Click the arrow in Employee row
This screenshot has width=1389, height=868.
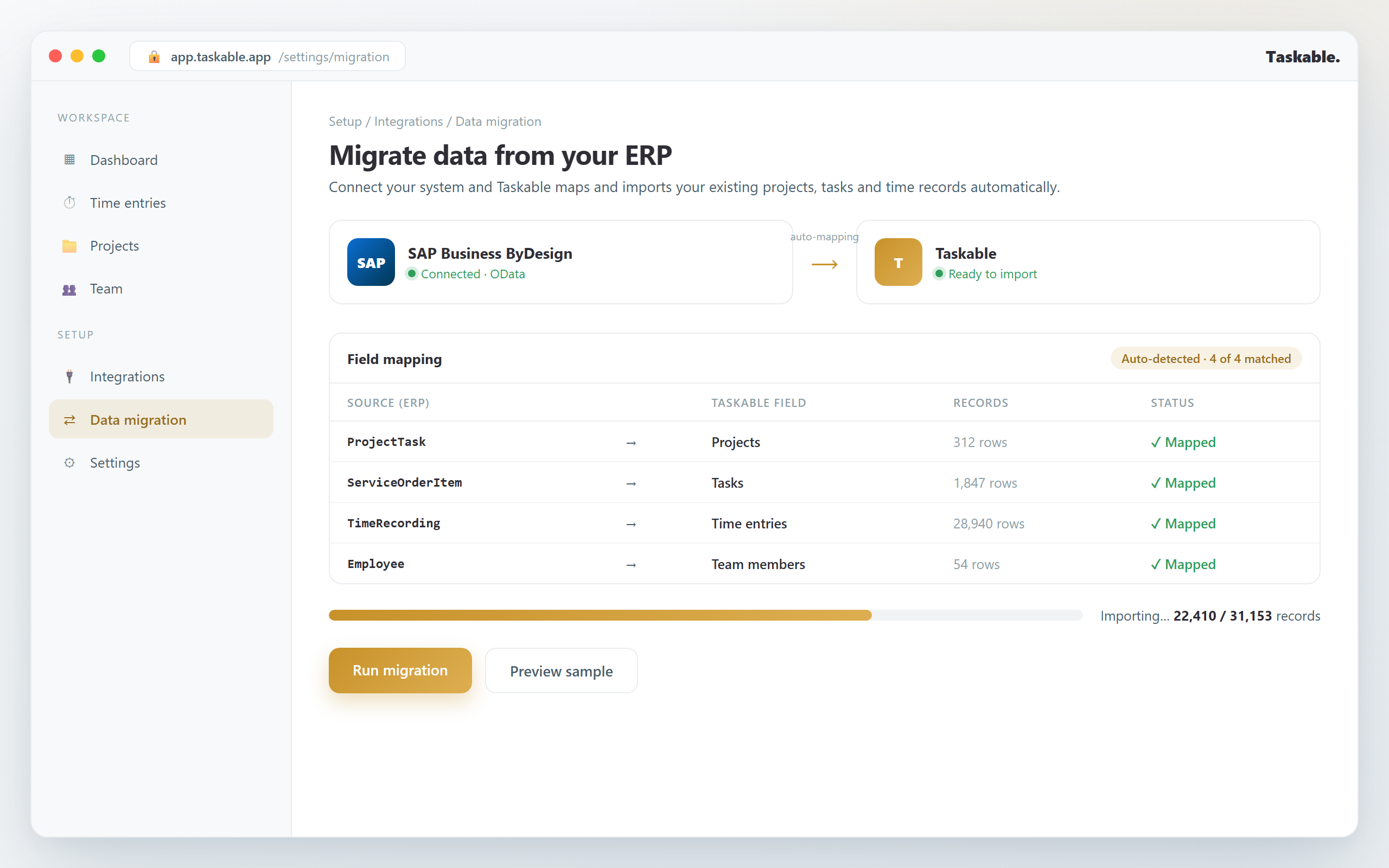point(631,565)
